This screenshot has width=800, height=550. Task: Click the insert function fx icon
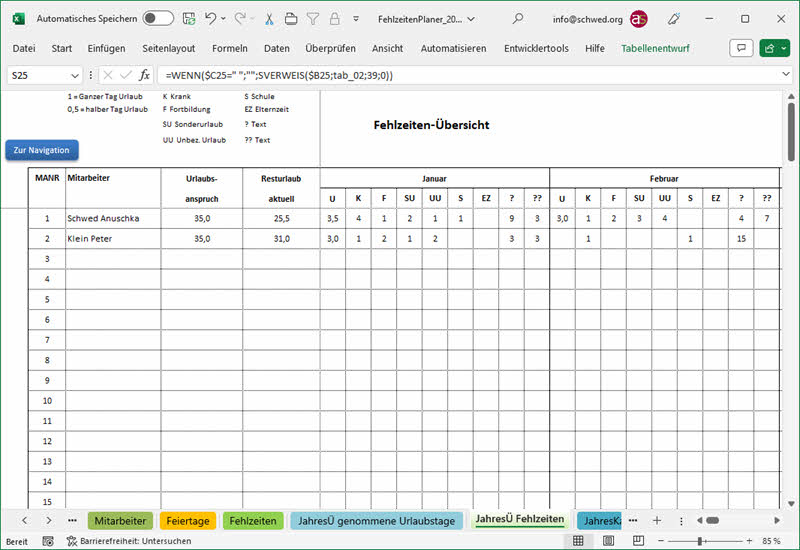[x=144, y=75]
